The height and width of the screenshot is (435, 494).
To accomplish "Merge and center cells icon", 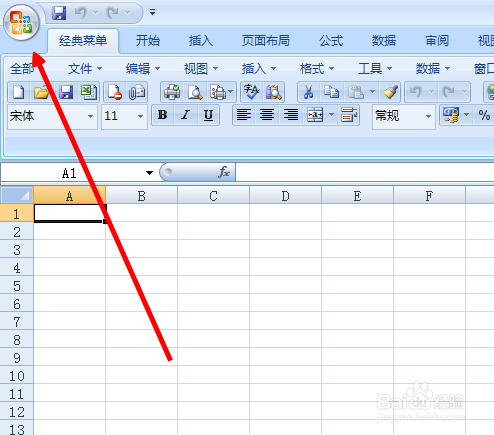I will (315, 115).
